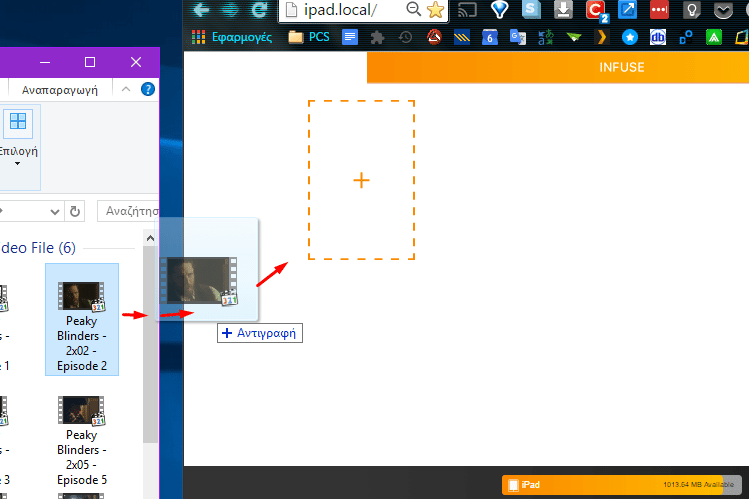Collapse the Explorer ribbon with the chevron
Viewport: 749px width, 499px height.
coord(126,89)
